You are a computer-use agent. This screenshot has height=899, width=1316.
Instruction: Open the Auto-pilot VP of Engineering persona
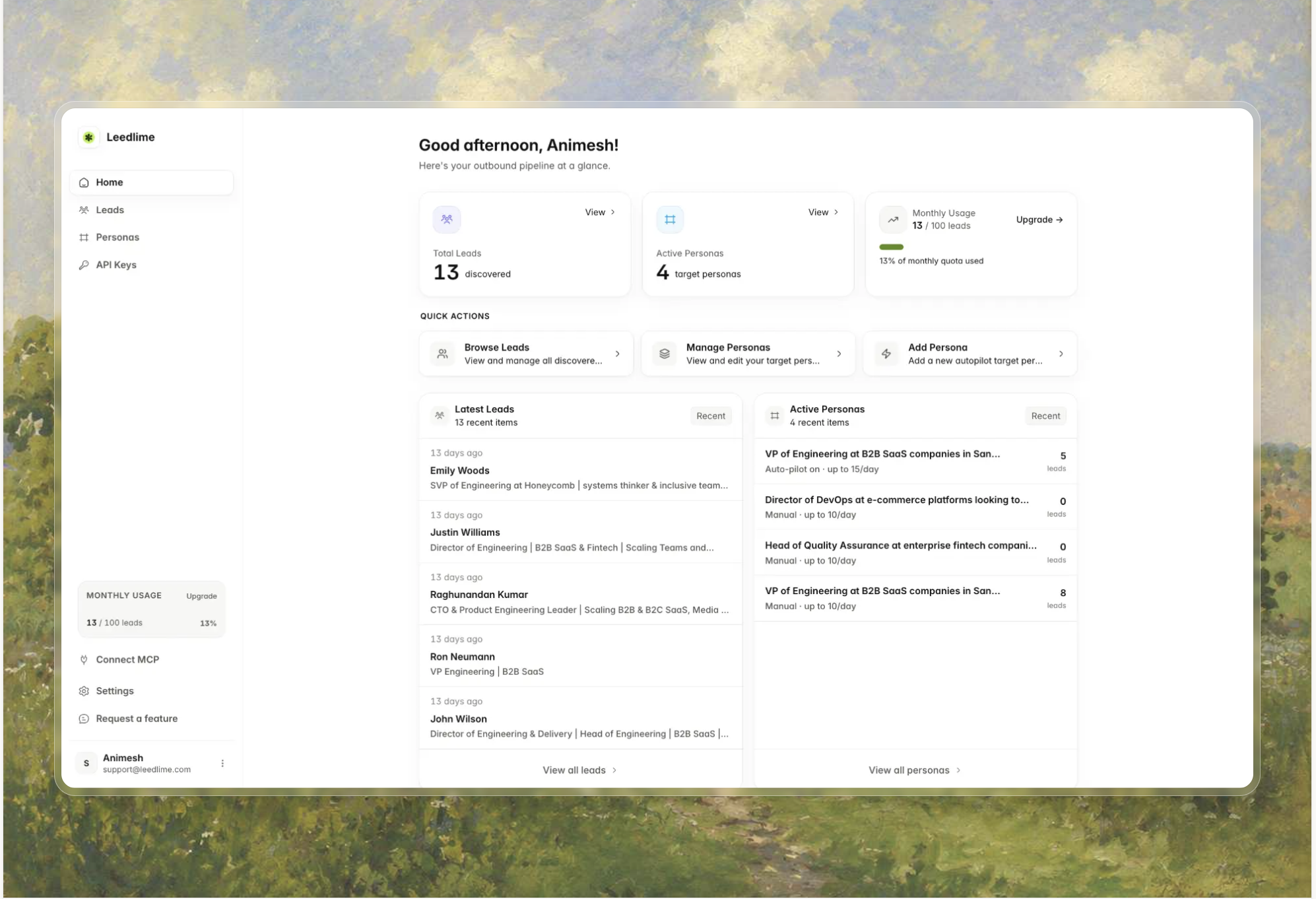pyautogui.click(x=916, y=461)
